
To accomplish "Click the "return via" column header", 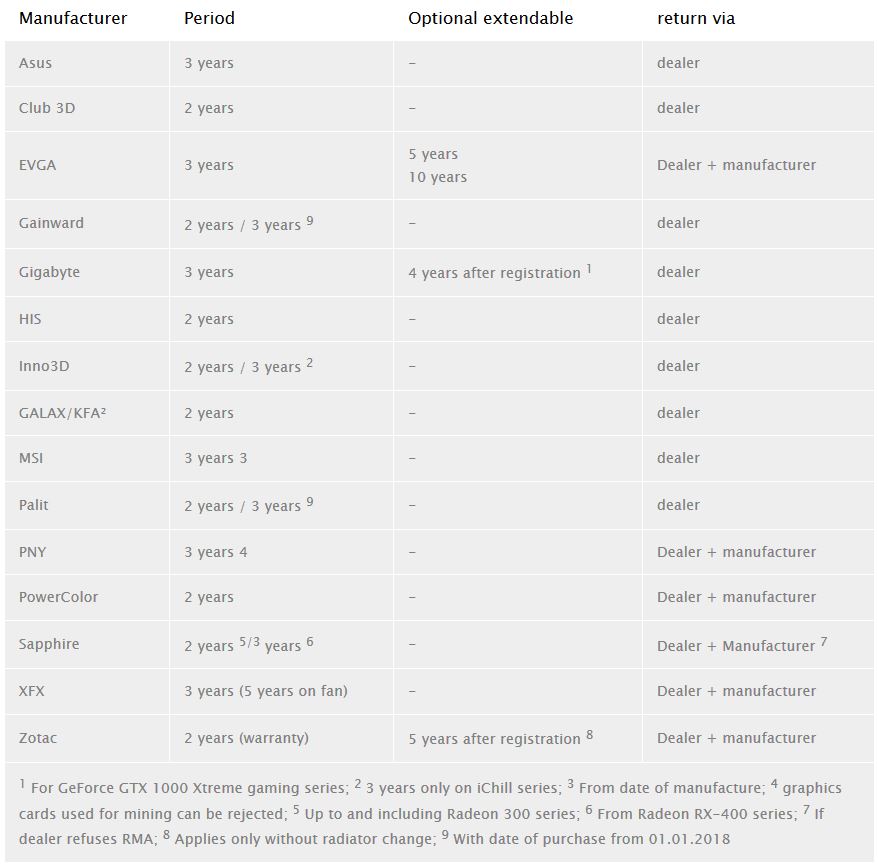I will 696,18.
